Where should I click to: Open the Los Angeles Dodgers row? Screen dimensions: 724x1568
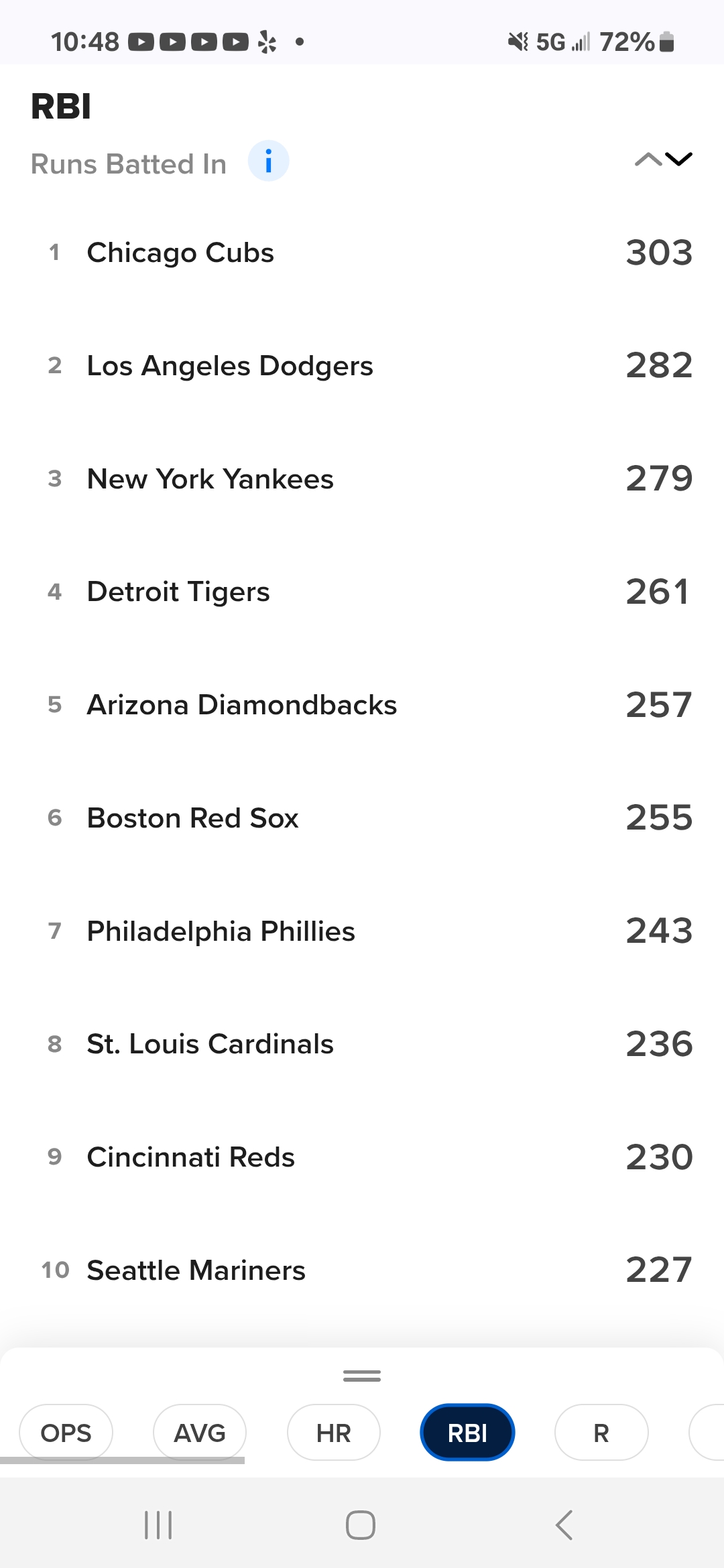click(x=362, y=366)
